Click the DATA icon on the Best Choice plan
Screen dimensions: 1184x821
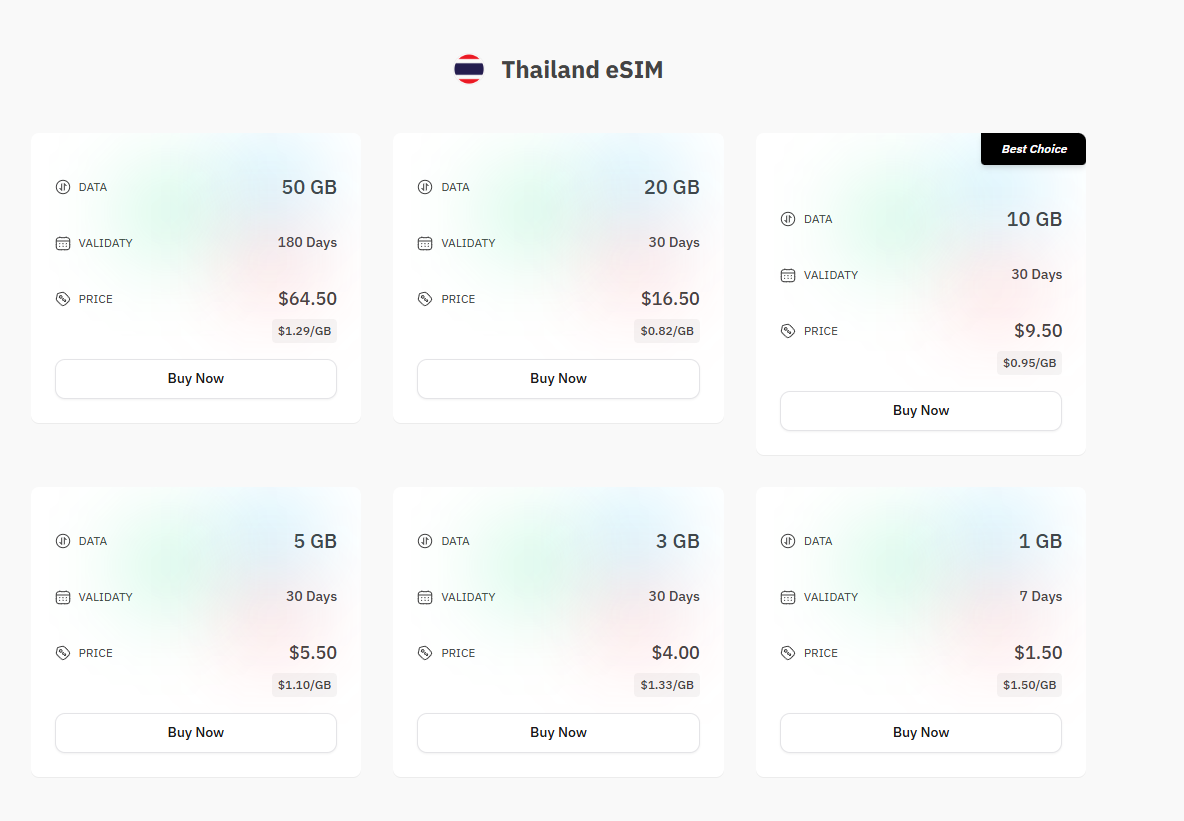(786, 219)
